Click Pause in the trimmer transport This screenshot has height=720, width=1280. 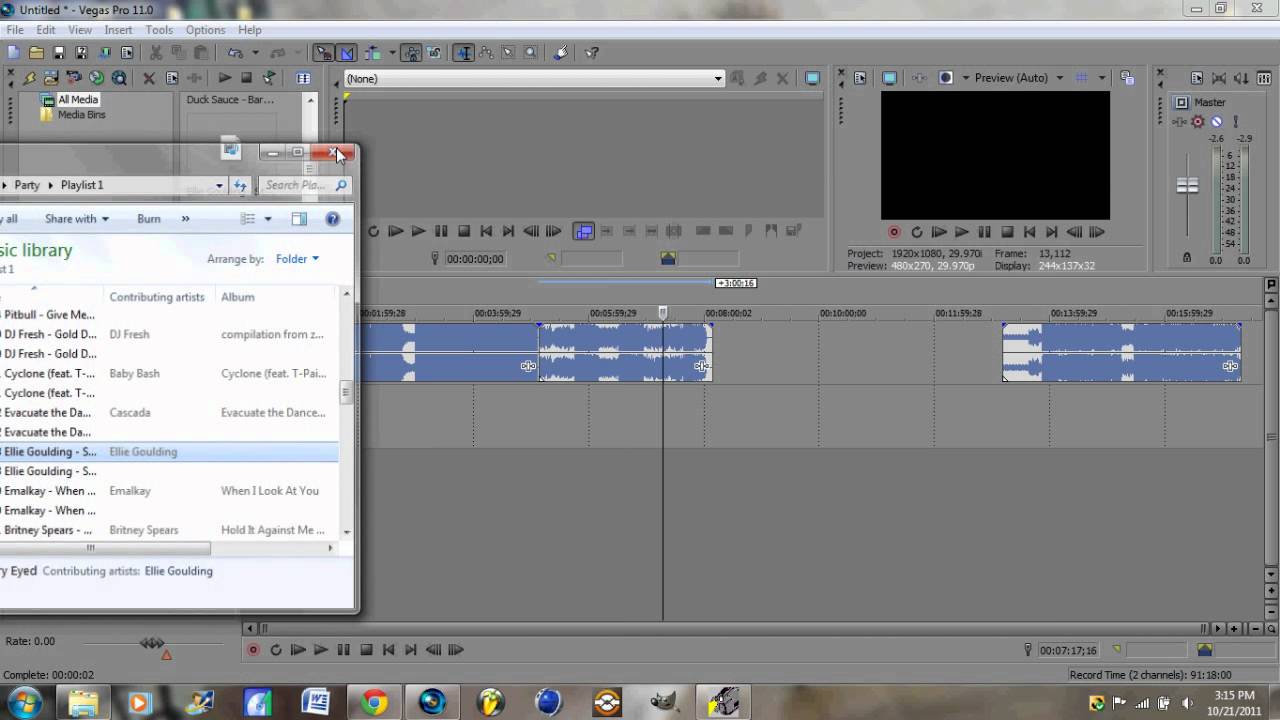(x=441, y=231)
